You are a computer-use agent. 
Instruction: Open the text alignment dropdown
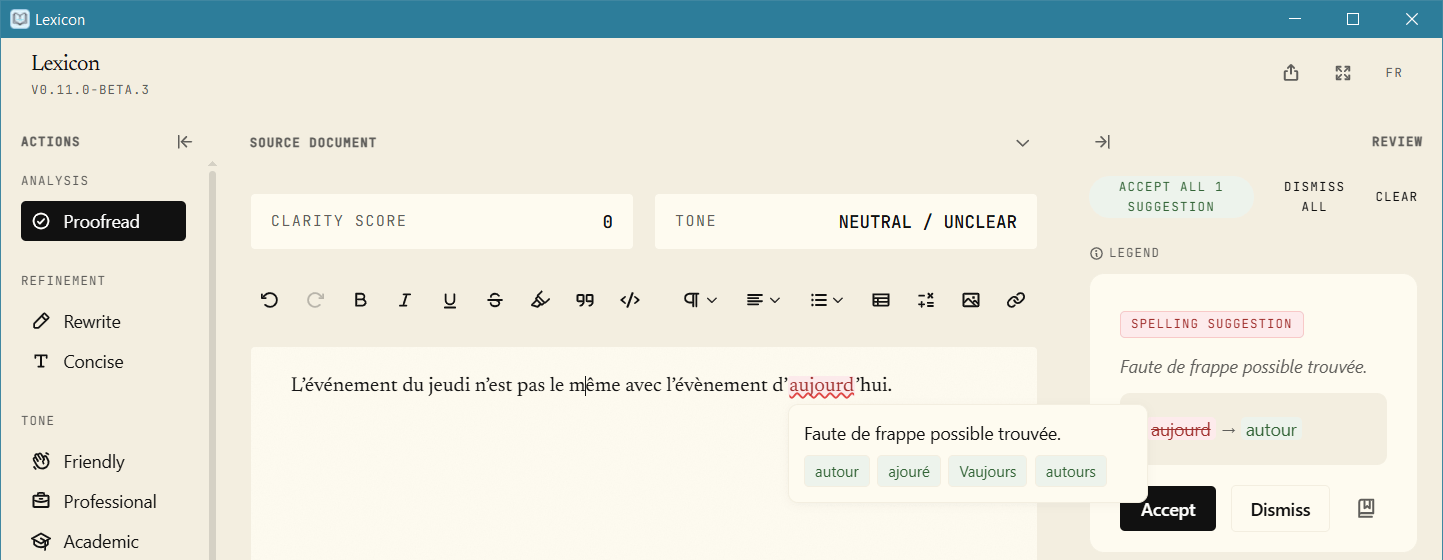763,300
